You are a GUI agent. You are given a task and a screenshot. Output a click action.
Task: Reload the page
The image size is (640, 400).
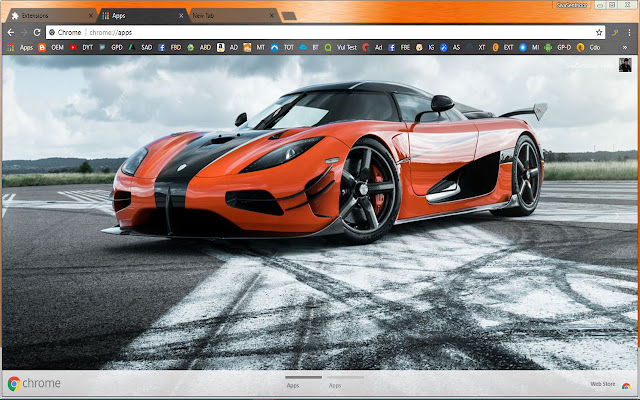point(37,32)
